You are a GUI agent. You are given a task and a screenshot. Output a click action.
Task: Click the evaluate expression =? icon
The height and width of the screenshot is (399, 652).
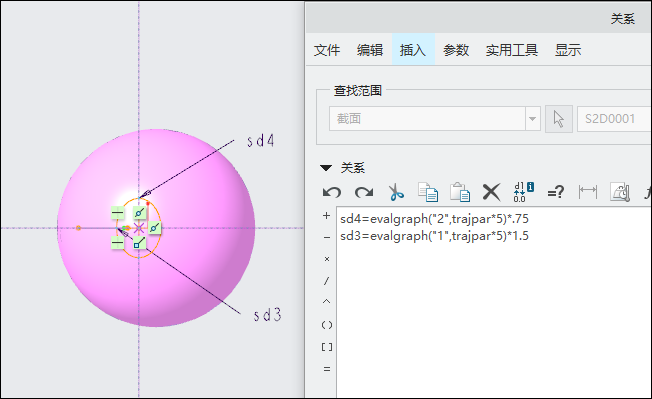point(556,192)
